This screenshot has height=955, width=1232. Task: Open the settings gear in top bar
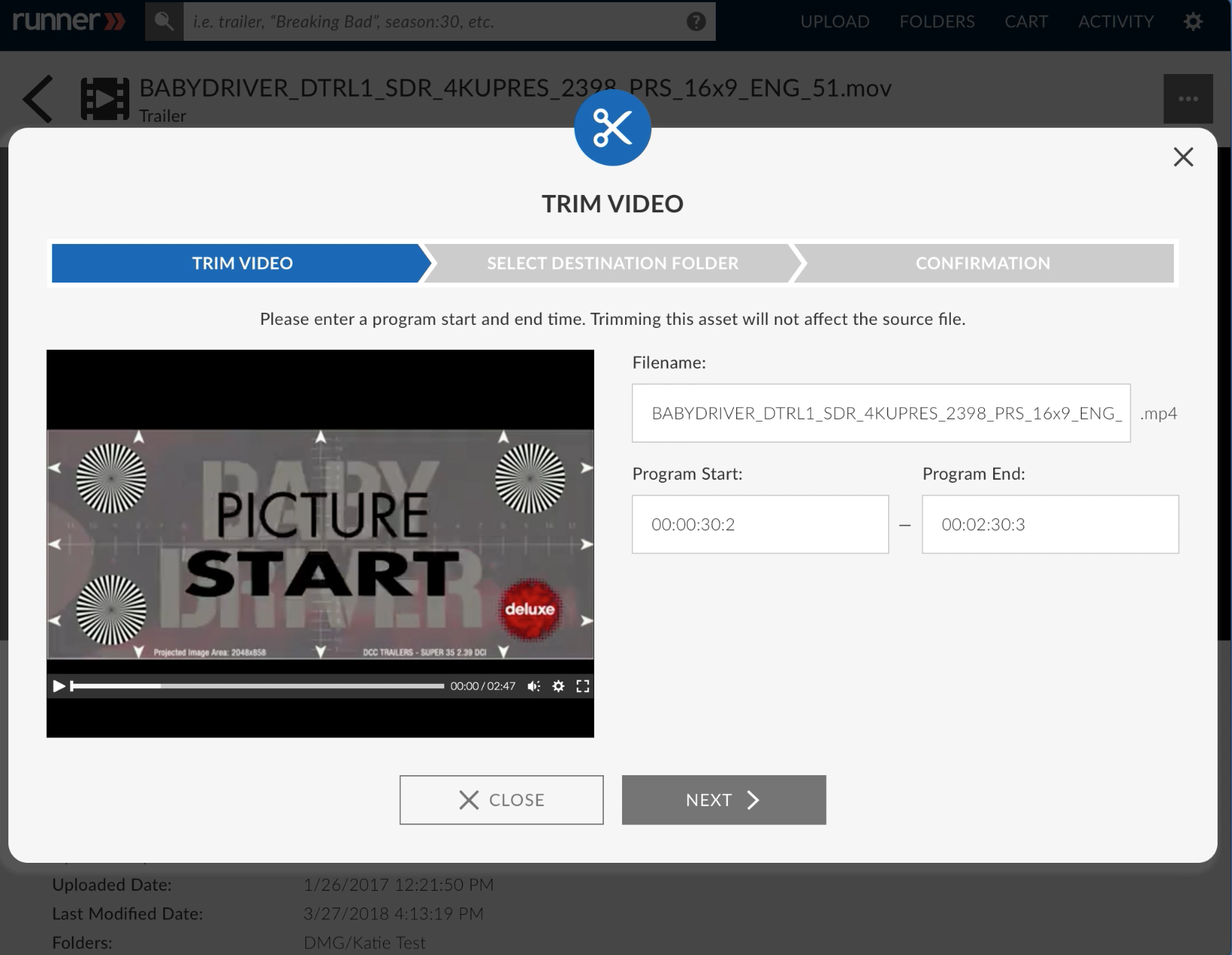(1193, 21)
